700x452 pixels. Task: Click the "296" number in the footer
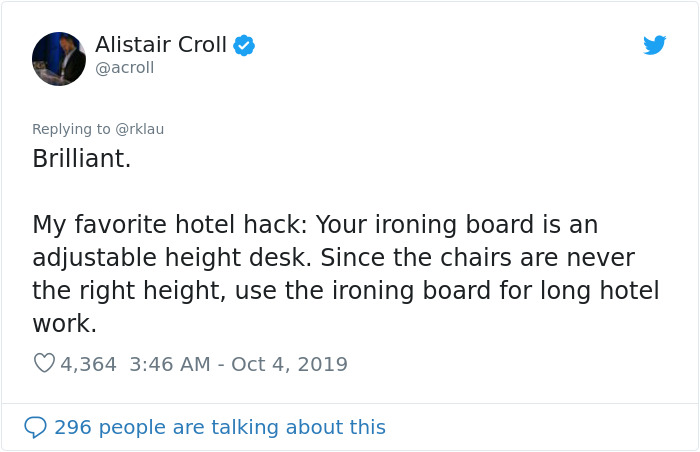[73, 427]
